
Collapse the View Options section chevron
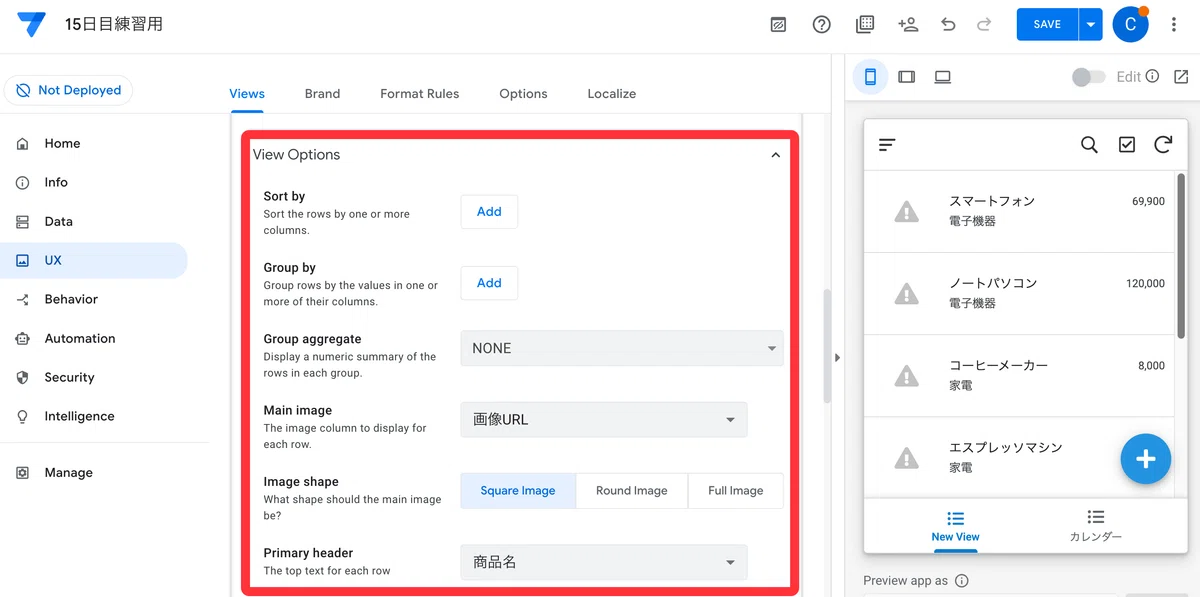pos(775,155)
